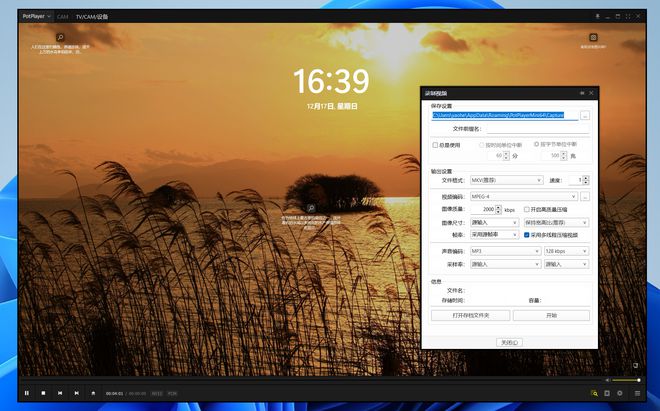Viewport: 660px width, 411px height.
Task: Click the first codec label after the time
Action: [x=157, y=393]
